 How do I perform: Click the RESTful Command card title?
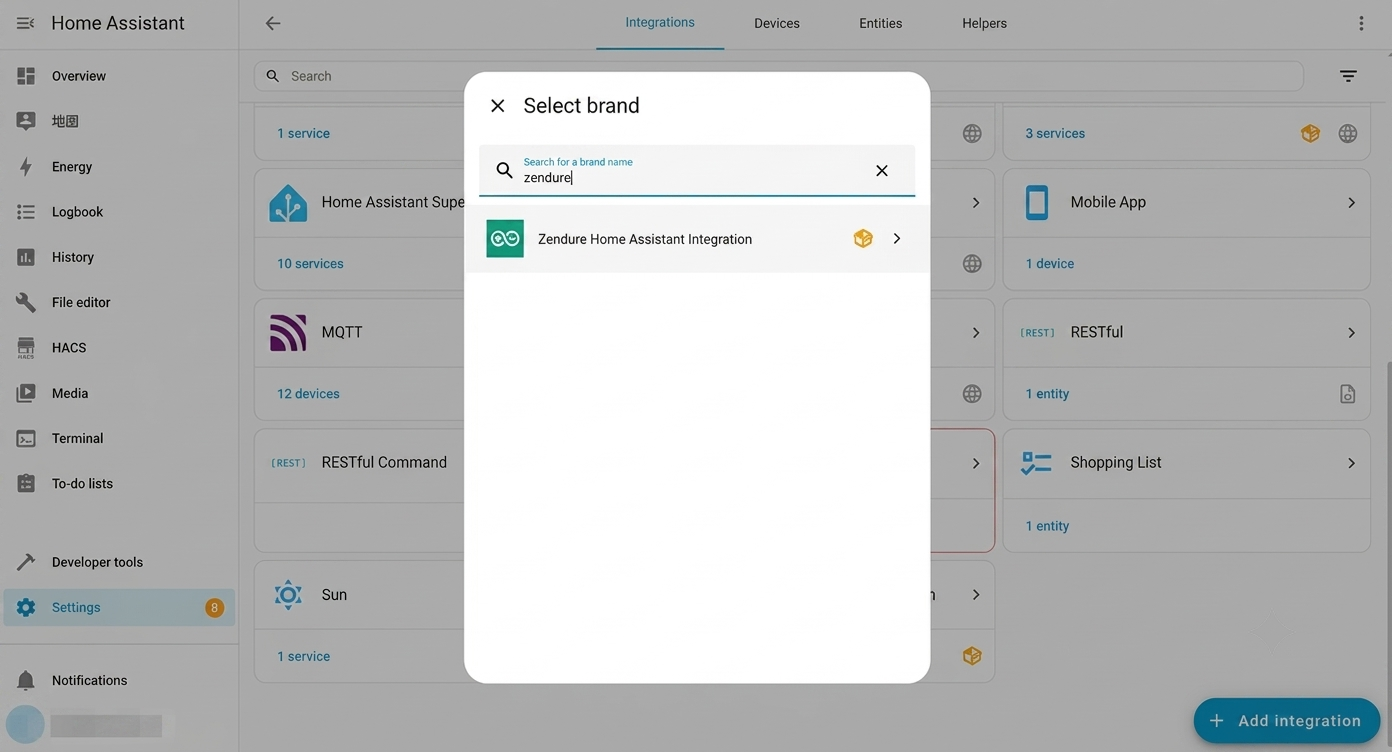[384, 463]
